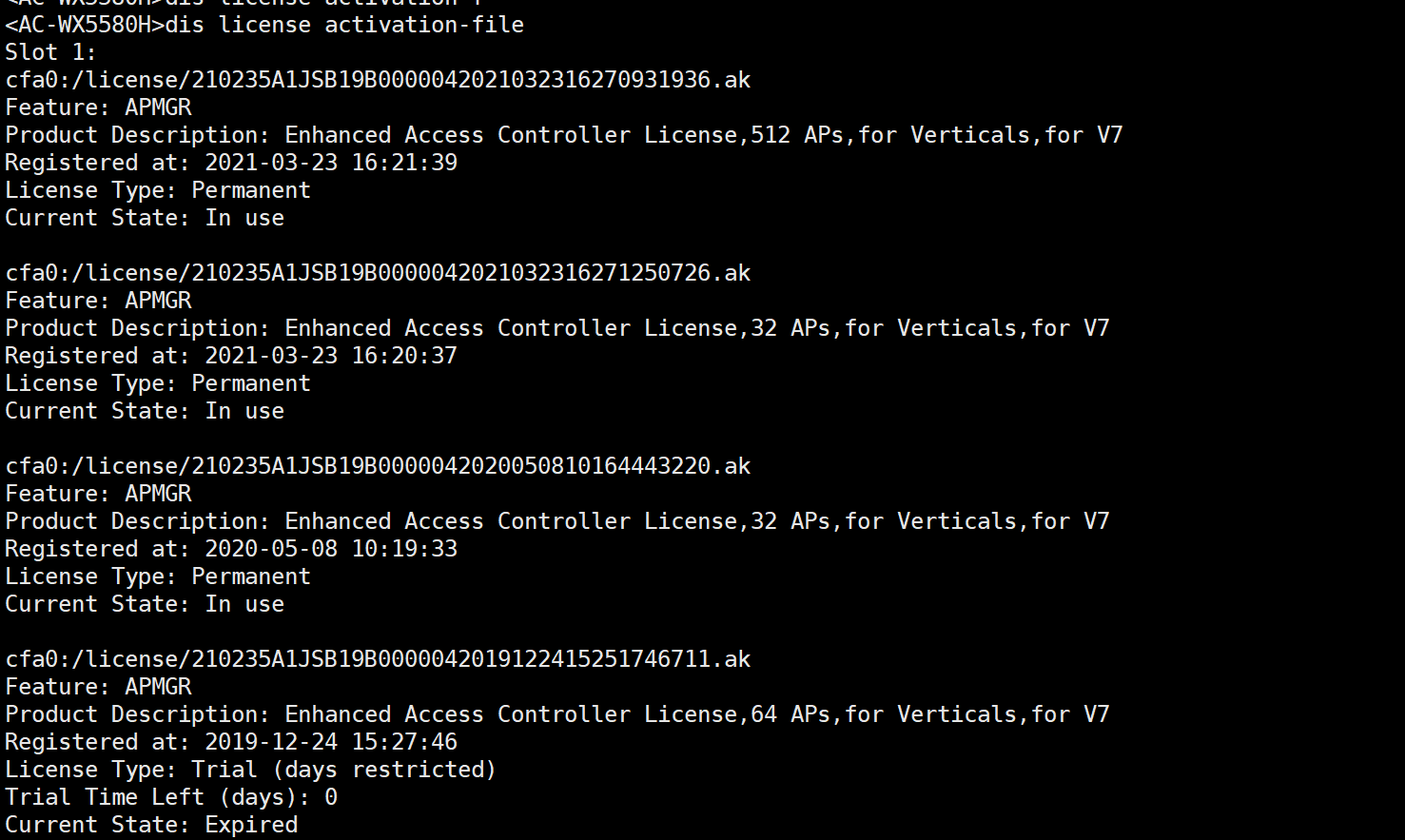Click 'Registered at: 2019-12-24 15:27:46' line

[231, 742]
